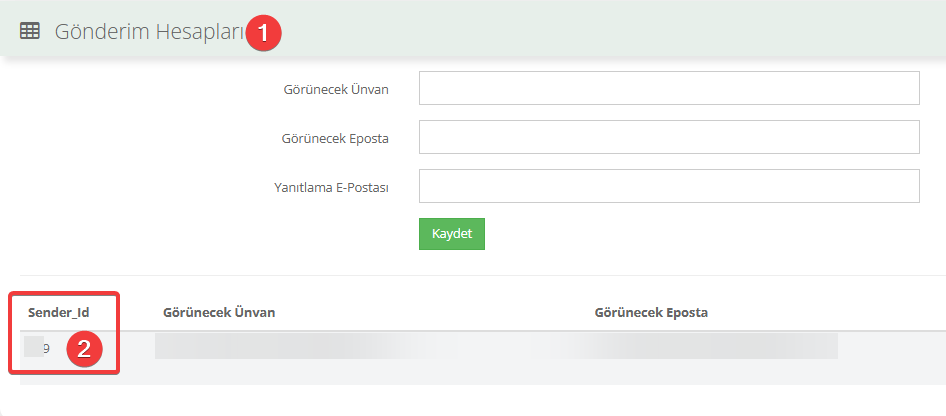The width and height of the screenshot is (946, 416).
Task: Click red annotation badge number 2
Action: tap(84, 349)
